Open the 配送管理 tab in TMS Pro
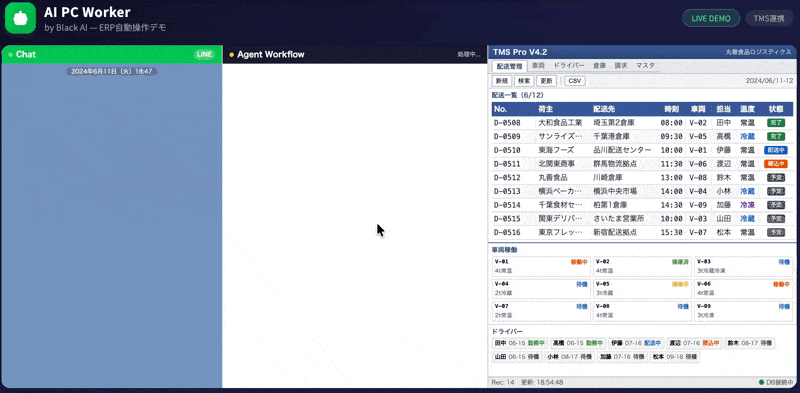The width and height of the screenshot is (800, 393). coord(509,66)
